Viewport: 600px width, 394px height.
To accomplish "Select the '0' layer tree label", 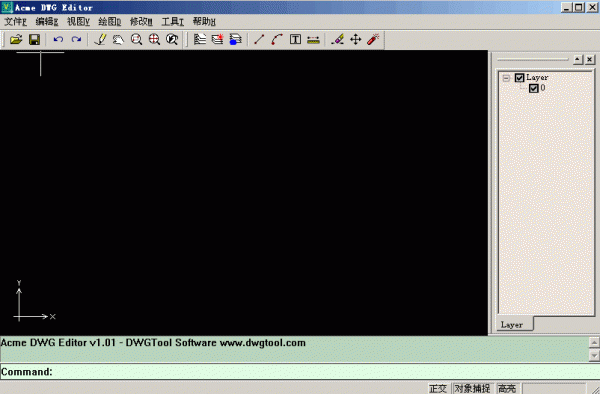I will tap(543, 88).
